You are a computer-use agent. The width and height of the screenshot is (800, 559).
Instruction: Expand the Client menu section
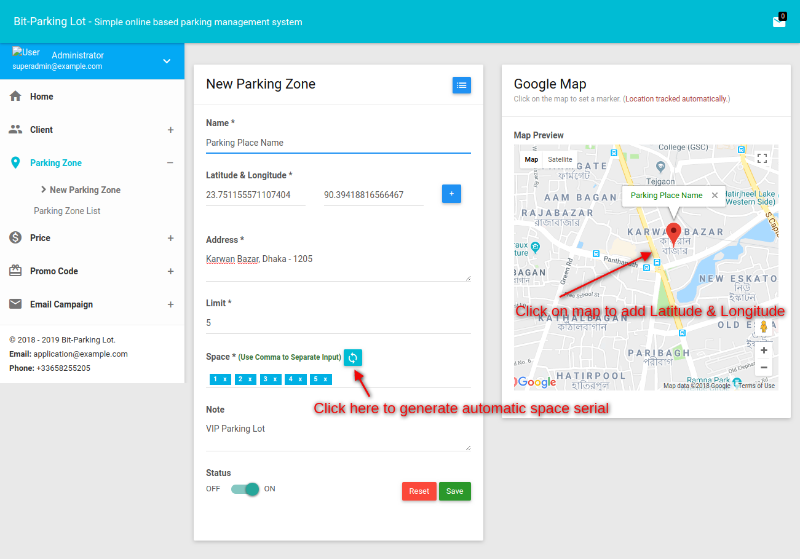click(x=170, y=130)
